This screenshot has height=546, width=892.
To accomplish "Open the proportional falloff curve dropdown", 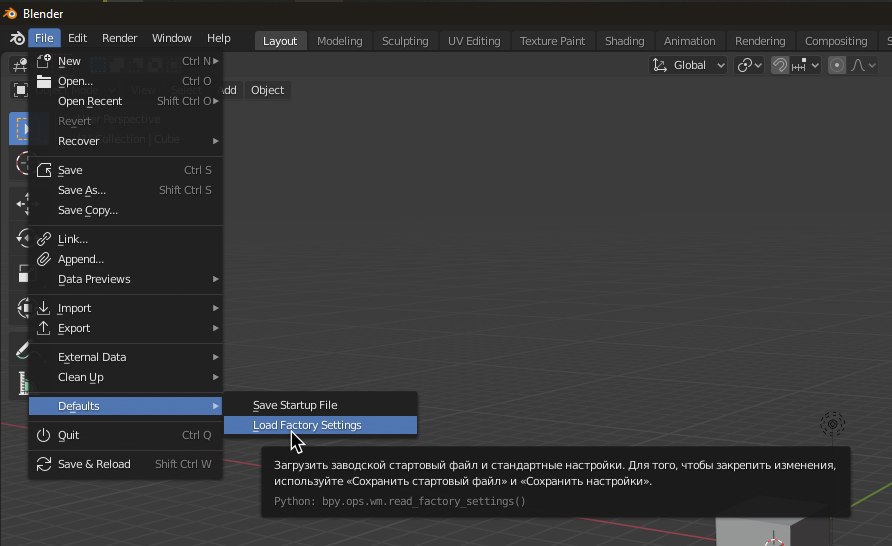I will (863, 65).
